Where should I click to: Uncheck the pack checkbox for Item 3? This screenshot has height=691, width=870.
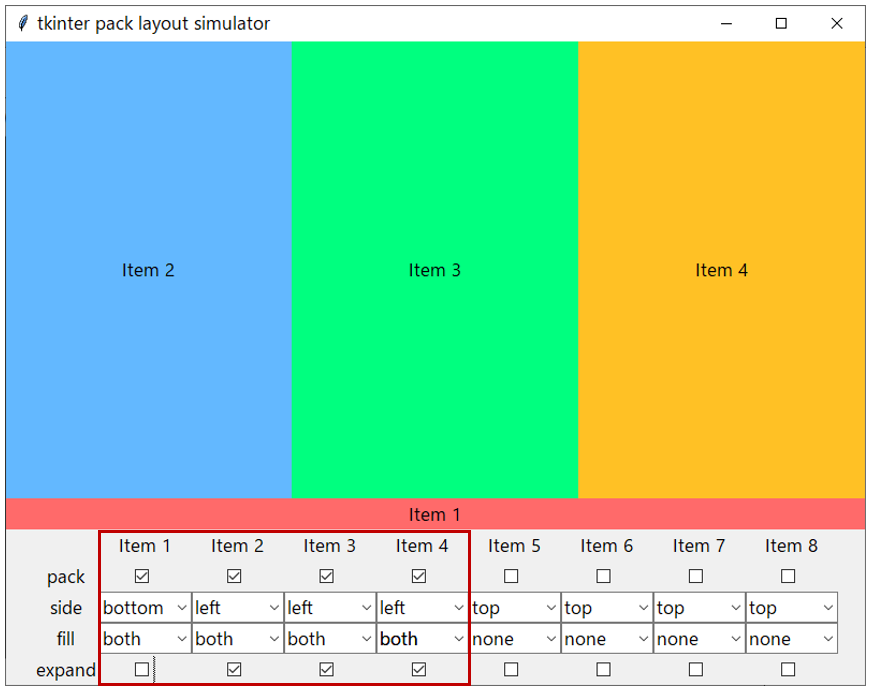click(326, 576)
